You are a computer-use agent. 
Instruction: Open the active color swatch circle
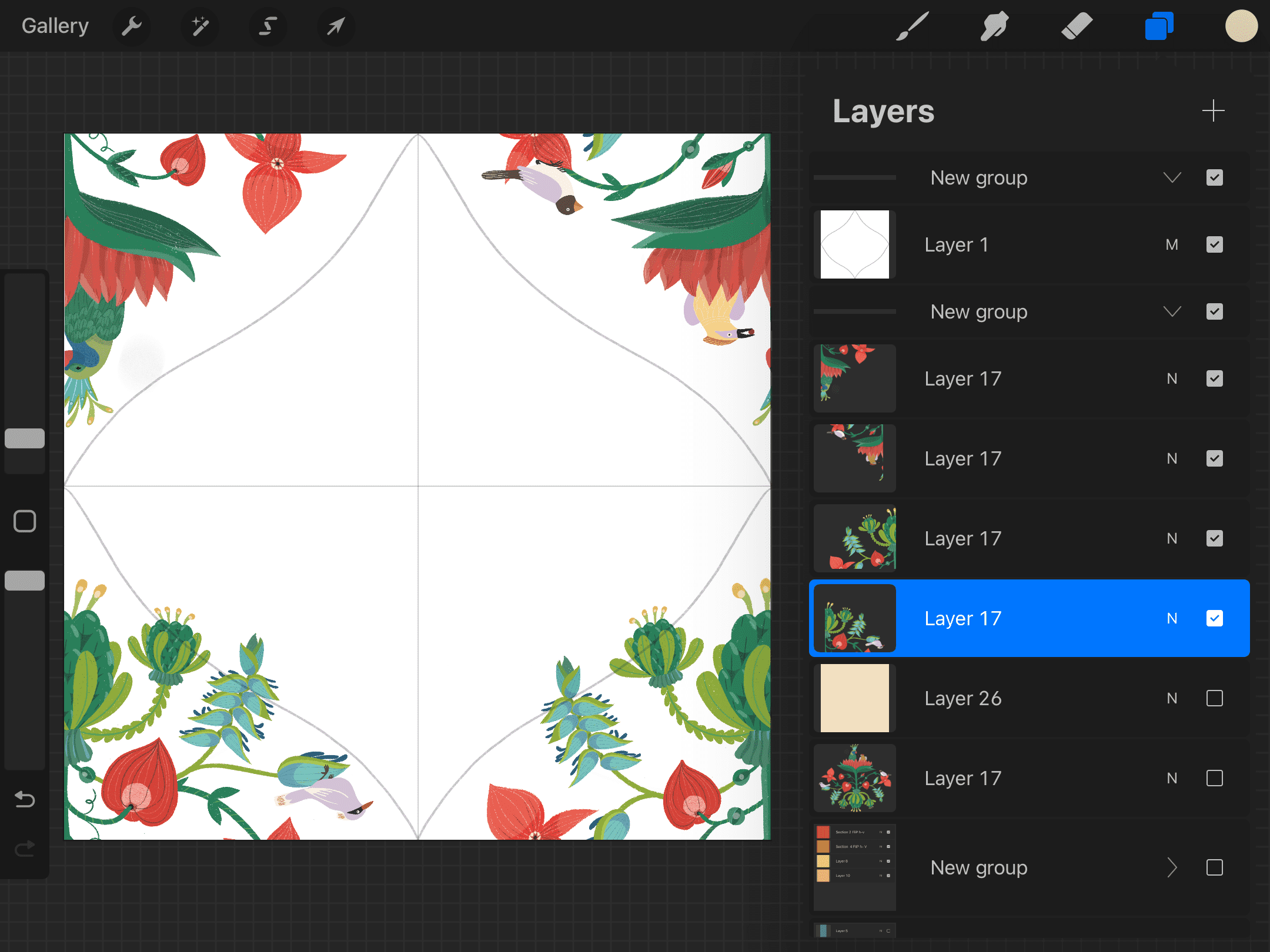tap(1241, 26)
